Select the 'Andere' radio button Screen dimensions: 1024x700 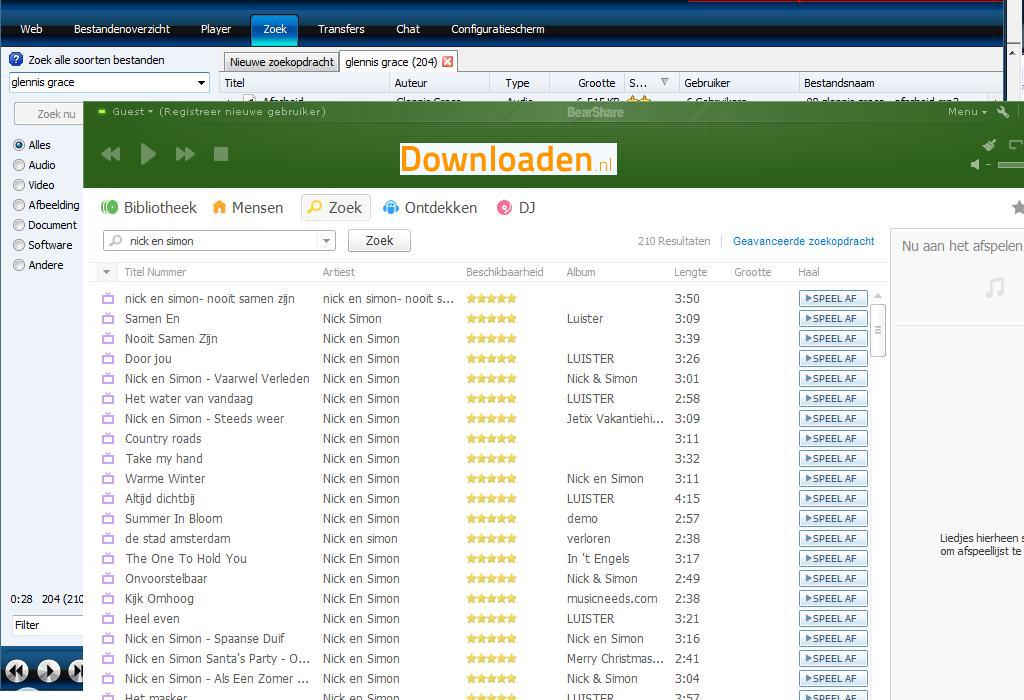tap(19, 265)
